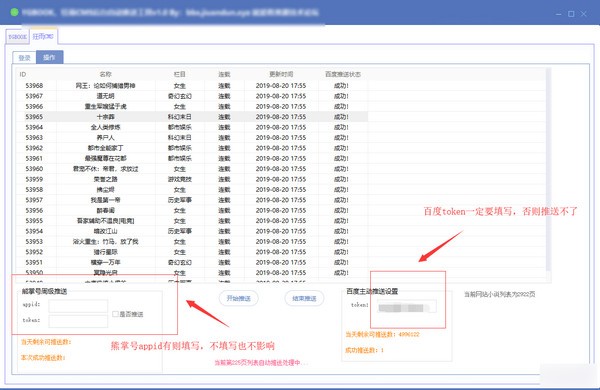Maximize the window

(x=571, y=14)
